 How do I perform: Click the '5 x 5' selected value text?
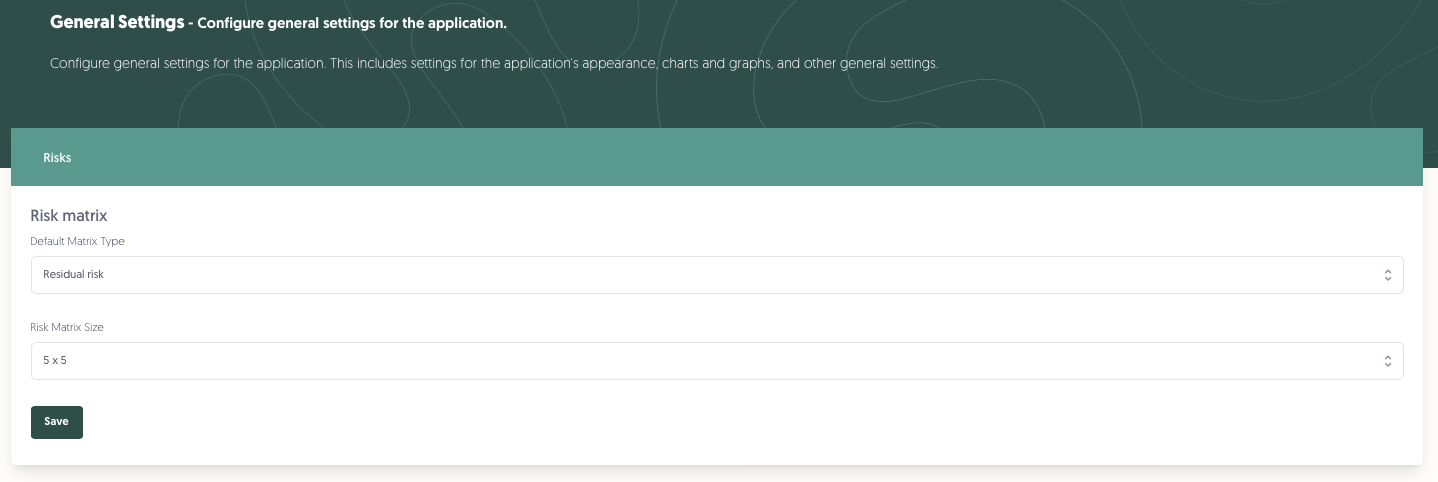[55, 361]
